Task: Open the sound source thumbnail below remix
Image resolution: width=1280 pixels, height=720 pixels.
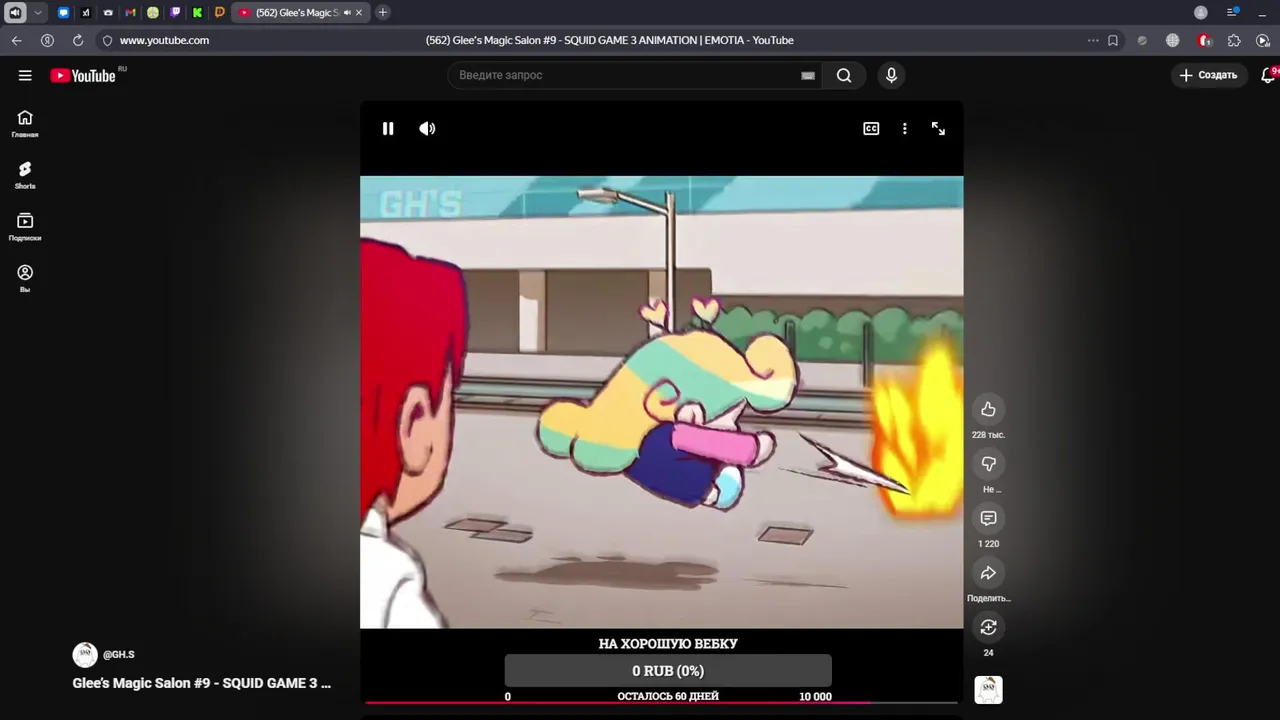Action: coord(988,690)
